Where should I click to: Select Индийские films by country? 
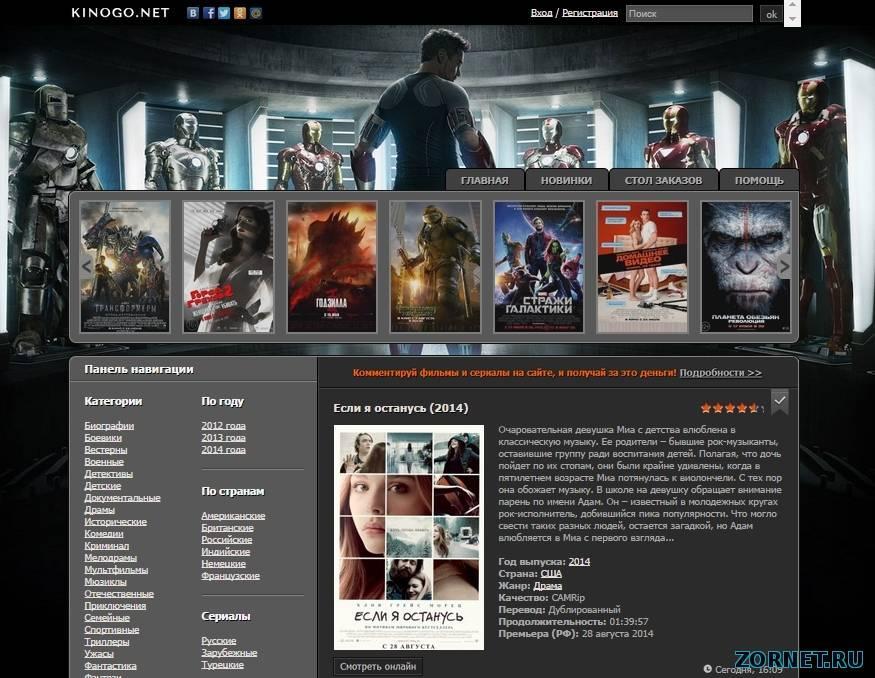[225, 552]
